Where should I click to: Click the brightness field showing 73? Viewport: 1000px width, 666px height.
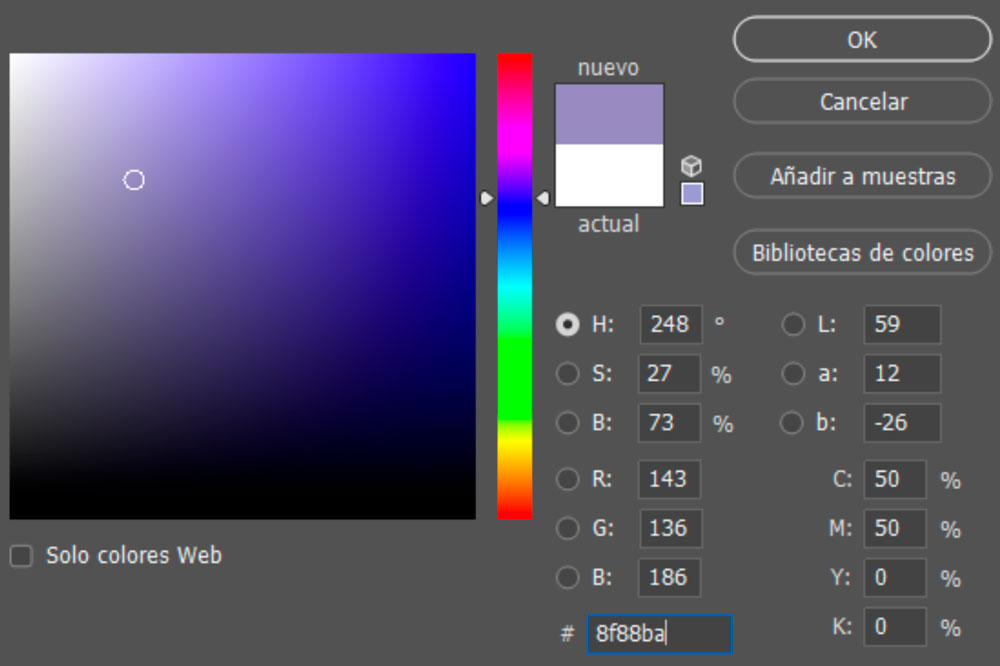click(x=670, y=423)
